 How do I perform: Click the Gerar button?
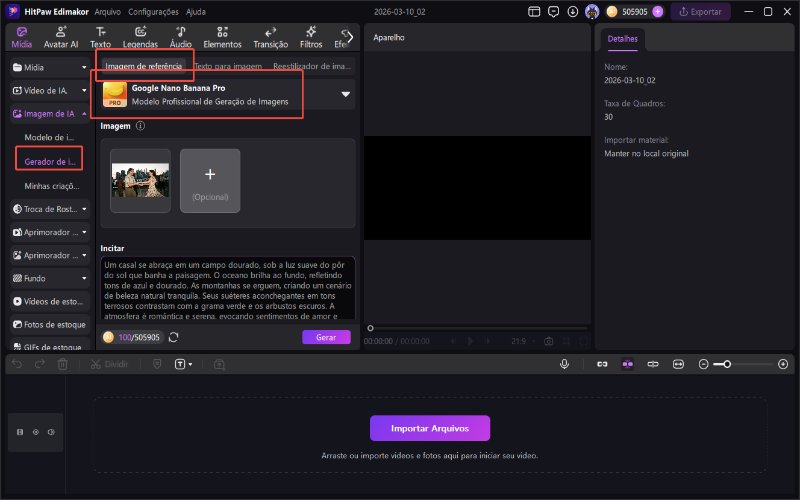pyautogui.click(x=326, y=338)
